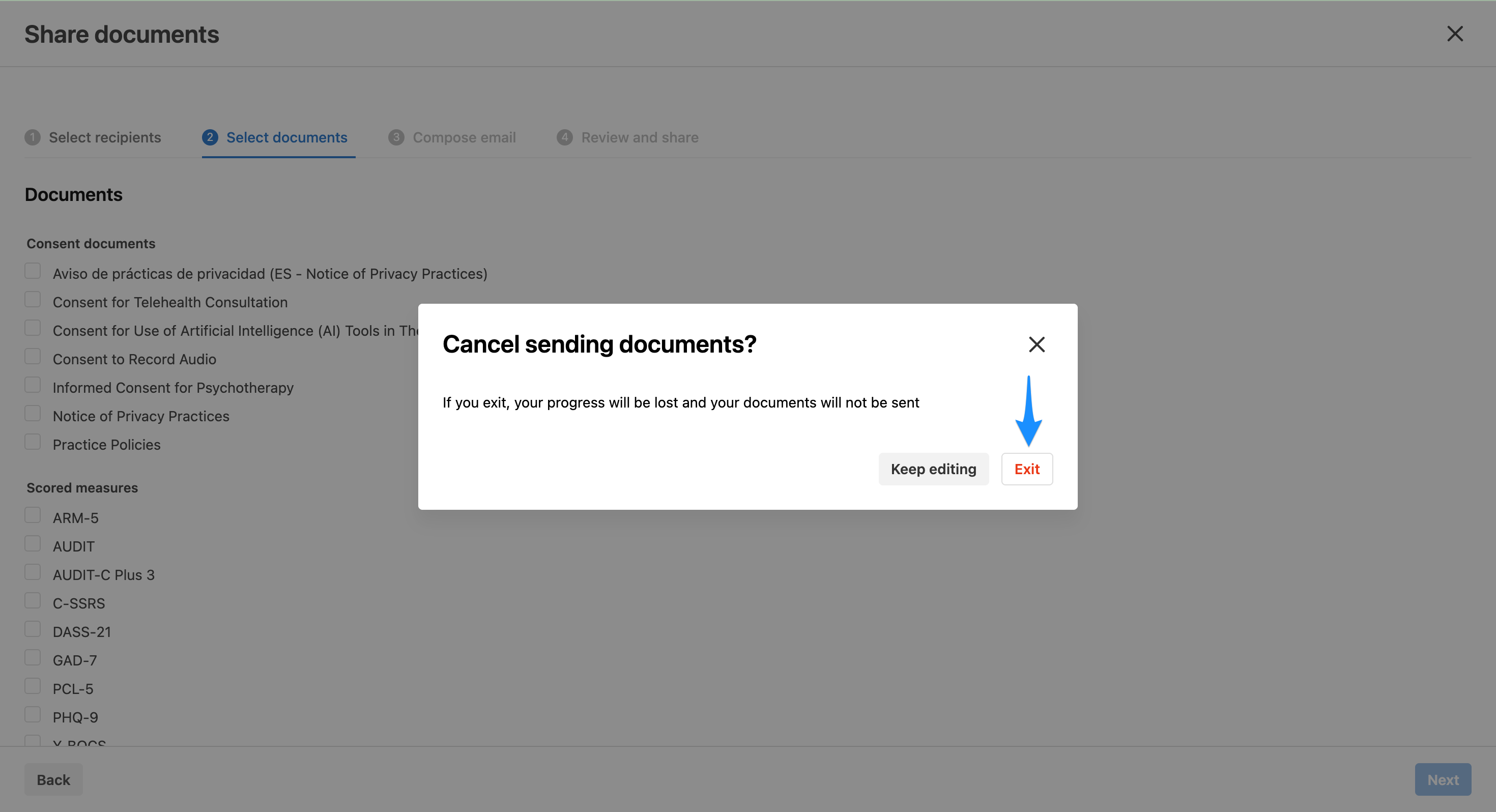Open the Select recipients step
Screen dimensions: 1496x812
93,138
